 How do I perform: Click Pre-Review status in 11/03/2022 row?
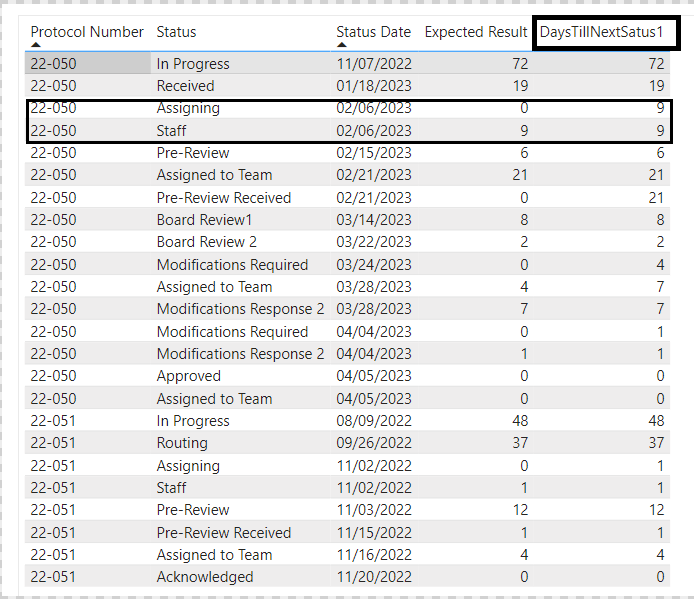click(x=193, y=510)
